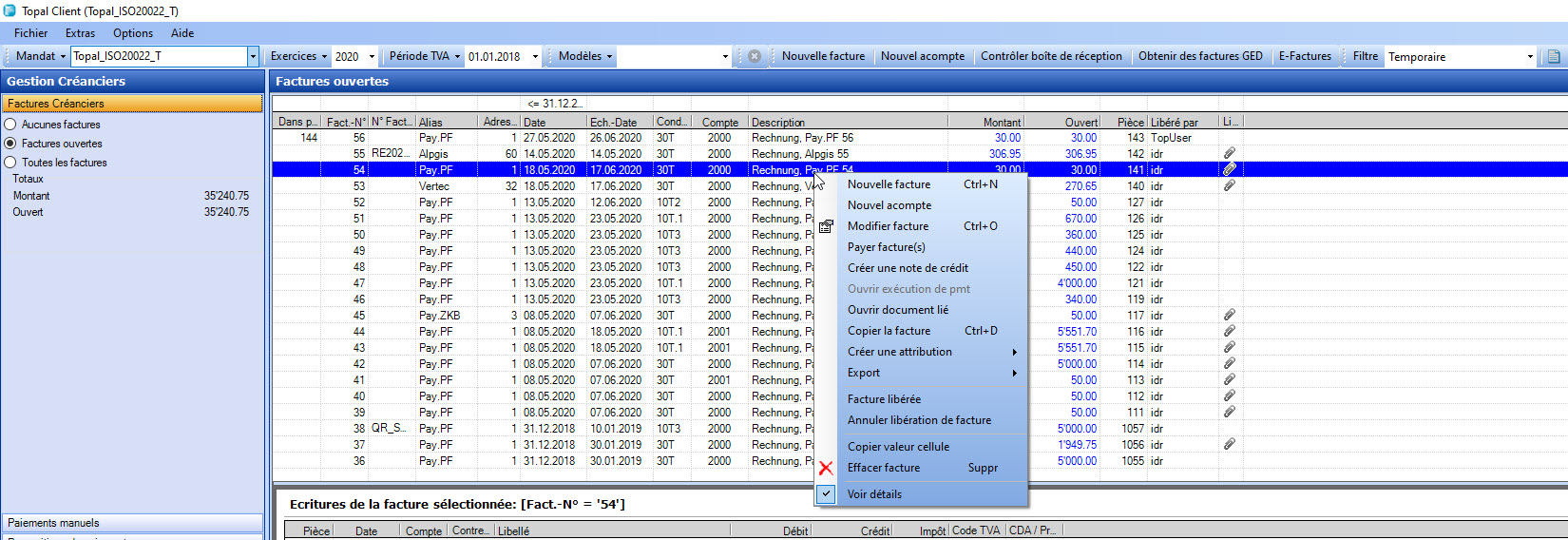Click the red X Effacer facture icon
Image resolution: width=1568 pixels, height=540 pixels.
826,468
